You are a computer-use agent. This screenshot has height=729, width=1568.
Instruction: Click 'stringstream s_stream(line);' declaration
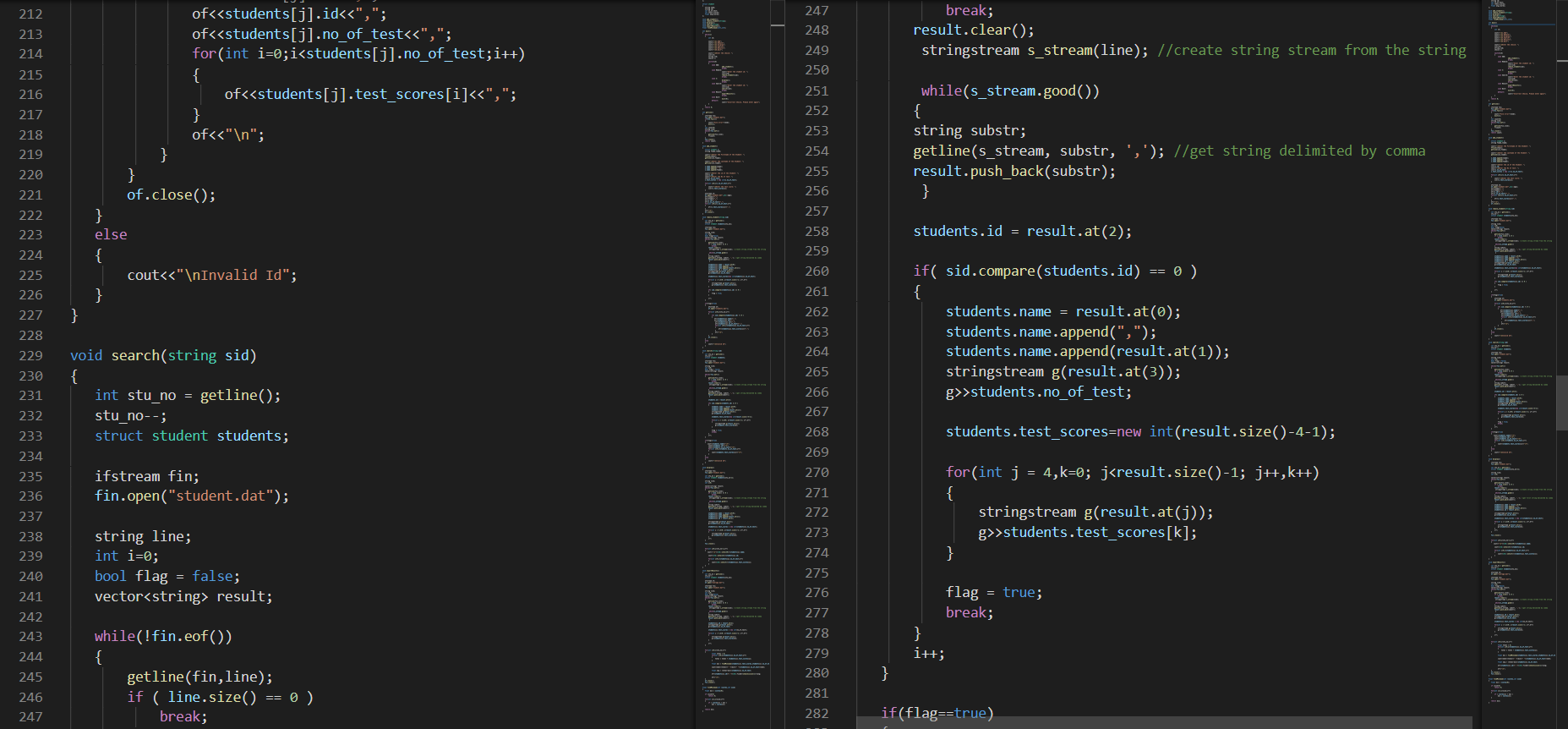(1035, 50)
